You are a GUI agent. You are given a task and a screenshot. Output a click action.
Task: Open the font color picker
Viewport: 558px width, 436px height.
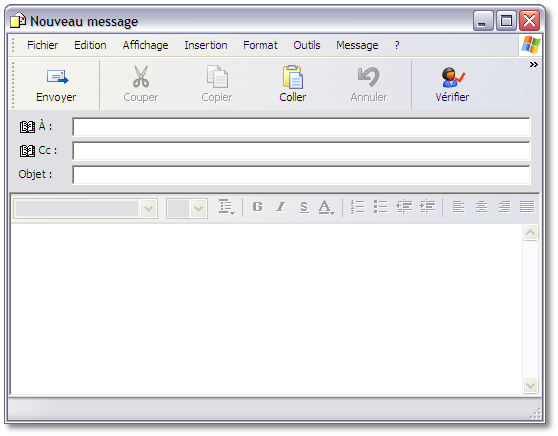(326, 207)
